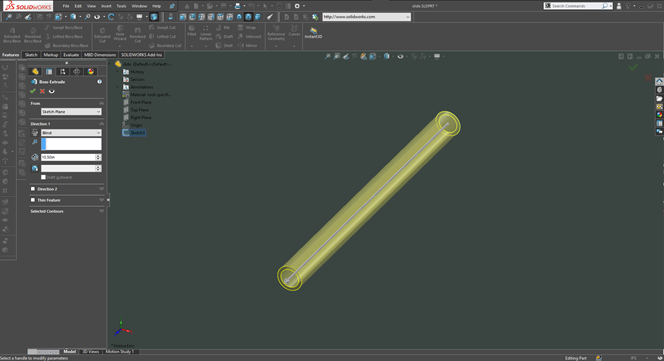Open the Appearances color ball in the right task pane
Image resolution: width=664 pixels, height=361 pixels.
tap(659, 115)
